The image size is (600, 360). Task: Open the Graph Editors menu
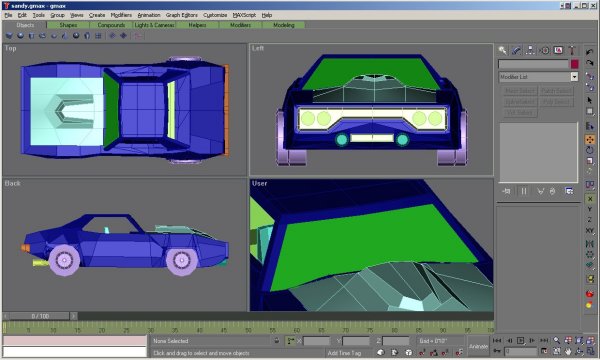[x=182, y=15]
